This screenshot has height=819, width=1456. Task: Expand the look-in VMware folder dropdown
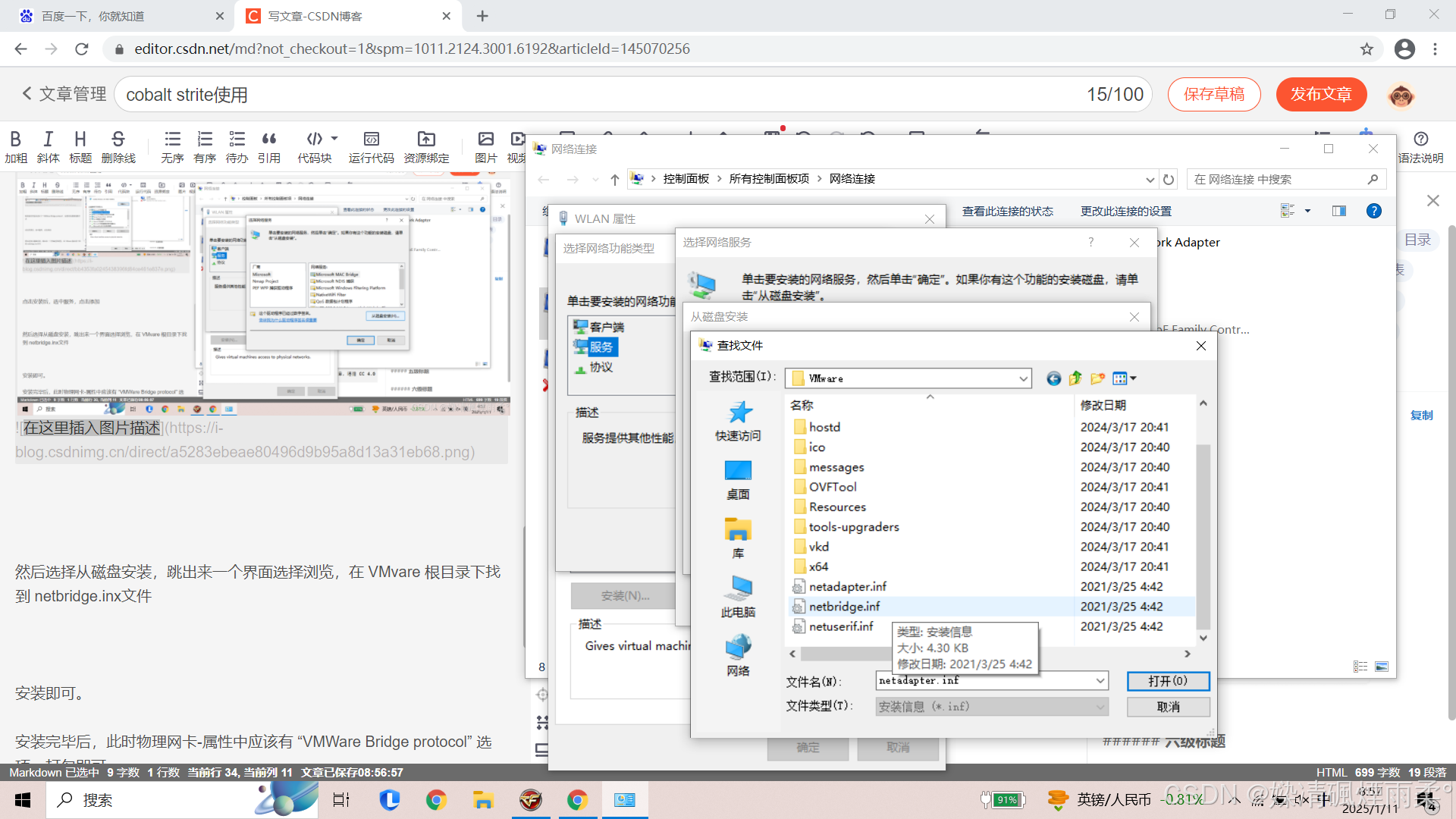pyautogui.click(x=1023, y=378)
